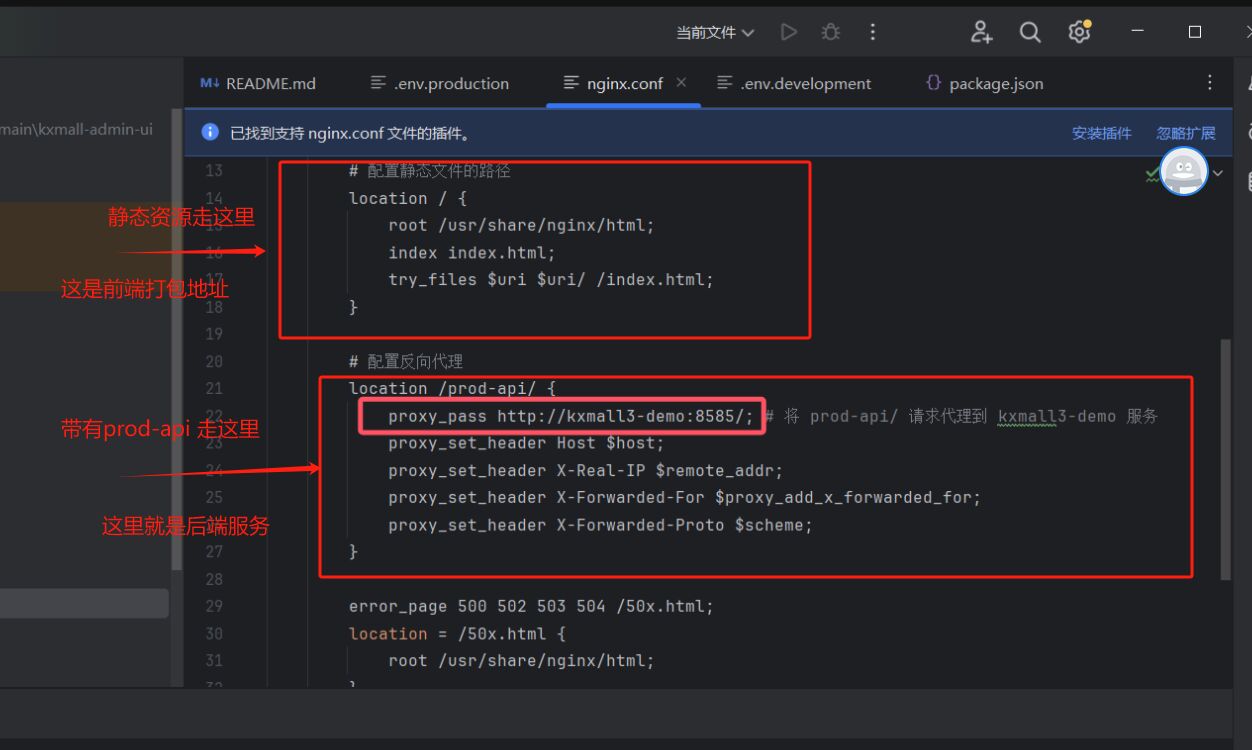Open the .env.production tab

tap(440, 84)
